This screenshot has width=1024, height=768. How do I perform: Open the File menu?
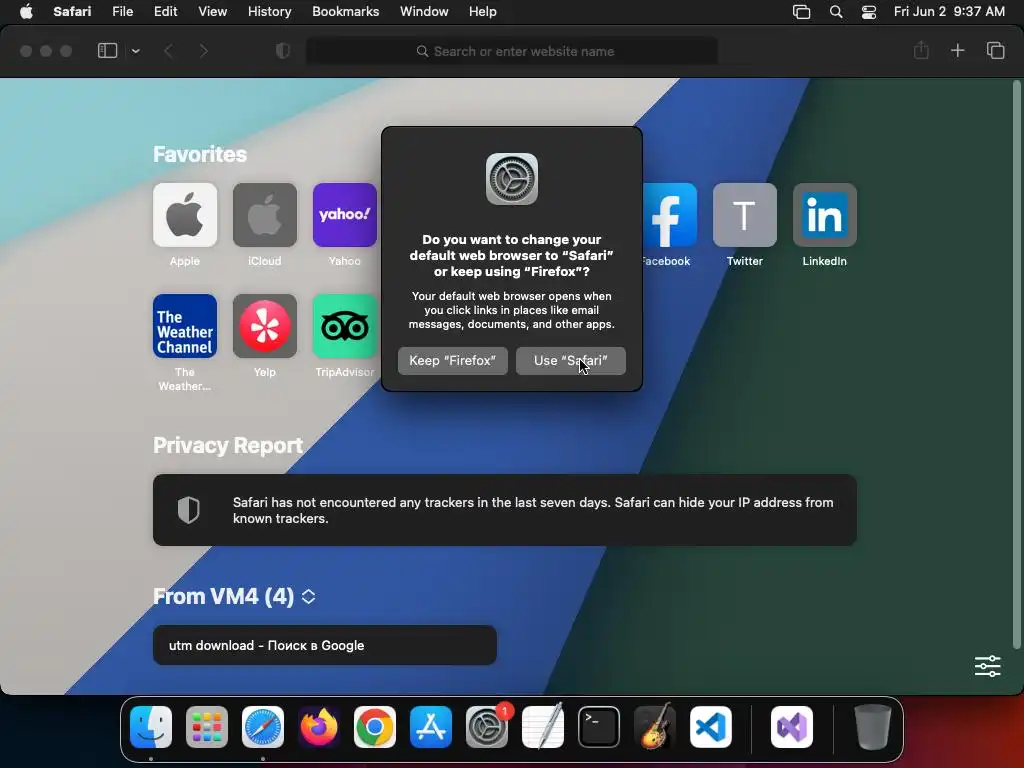tap(122, 12)
